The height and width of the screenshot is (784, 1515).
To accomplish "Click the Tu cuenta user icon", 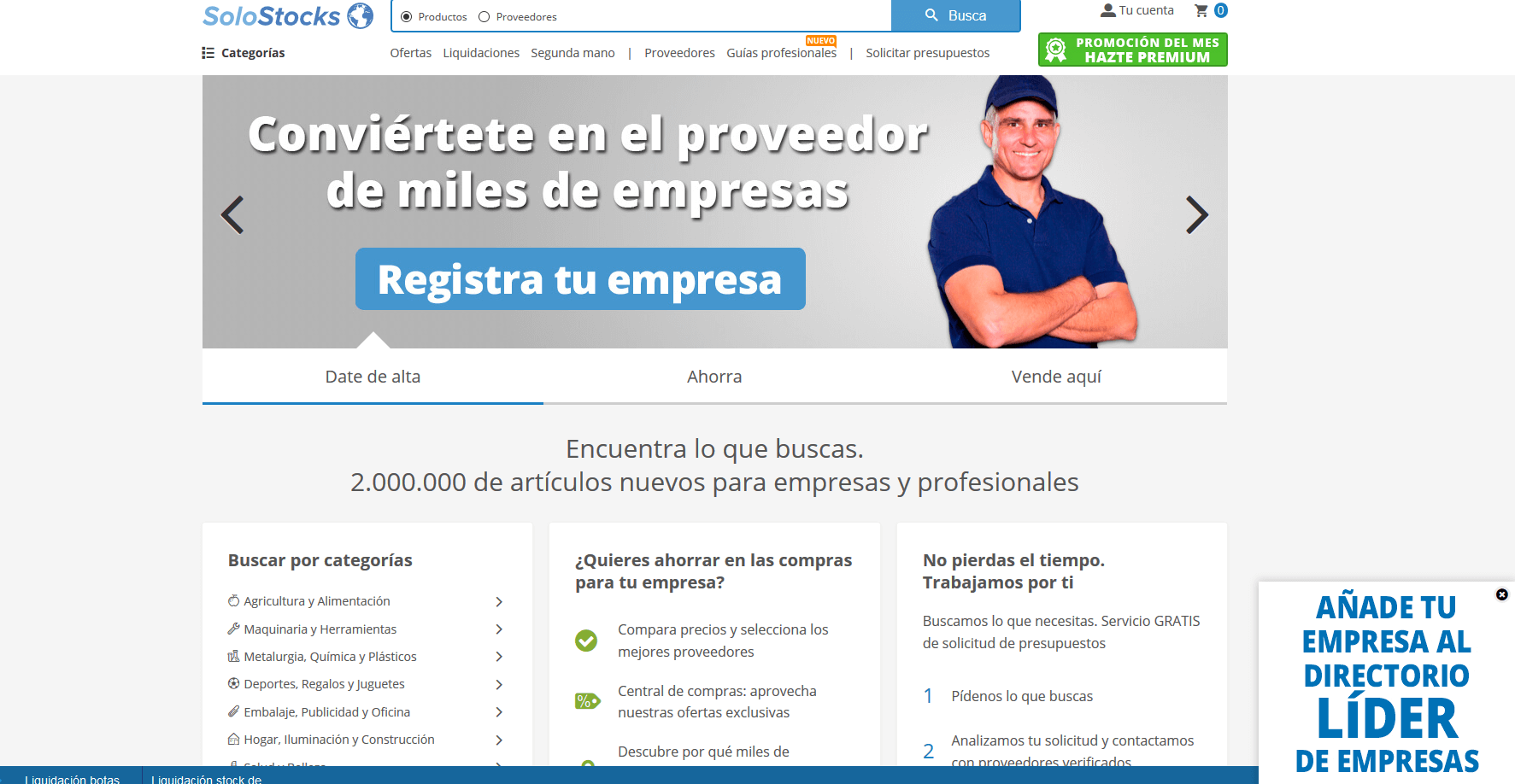I will 1108,11.
